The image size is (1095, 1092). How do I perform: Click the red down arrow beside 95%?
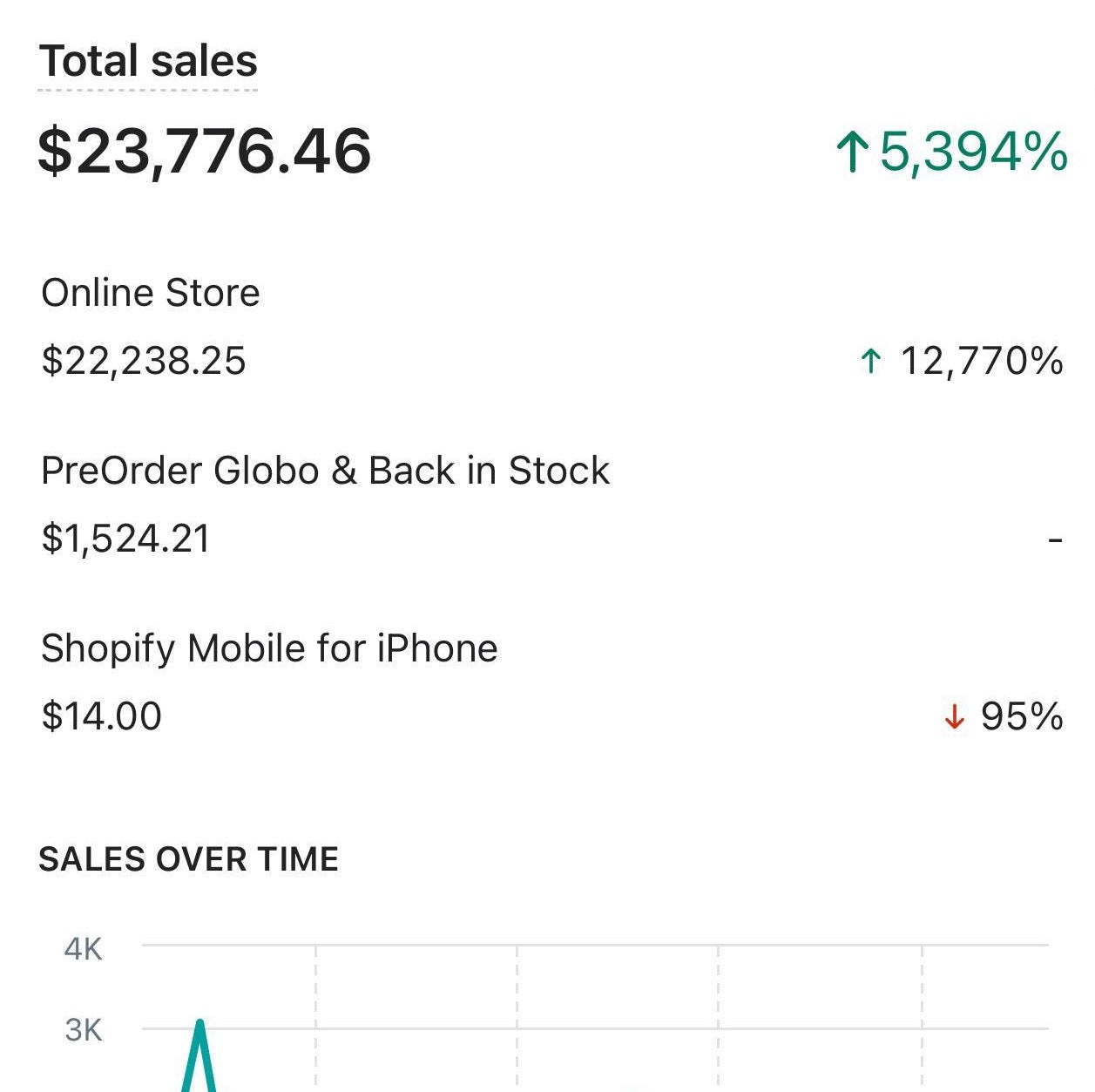tap(955, 717)
